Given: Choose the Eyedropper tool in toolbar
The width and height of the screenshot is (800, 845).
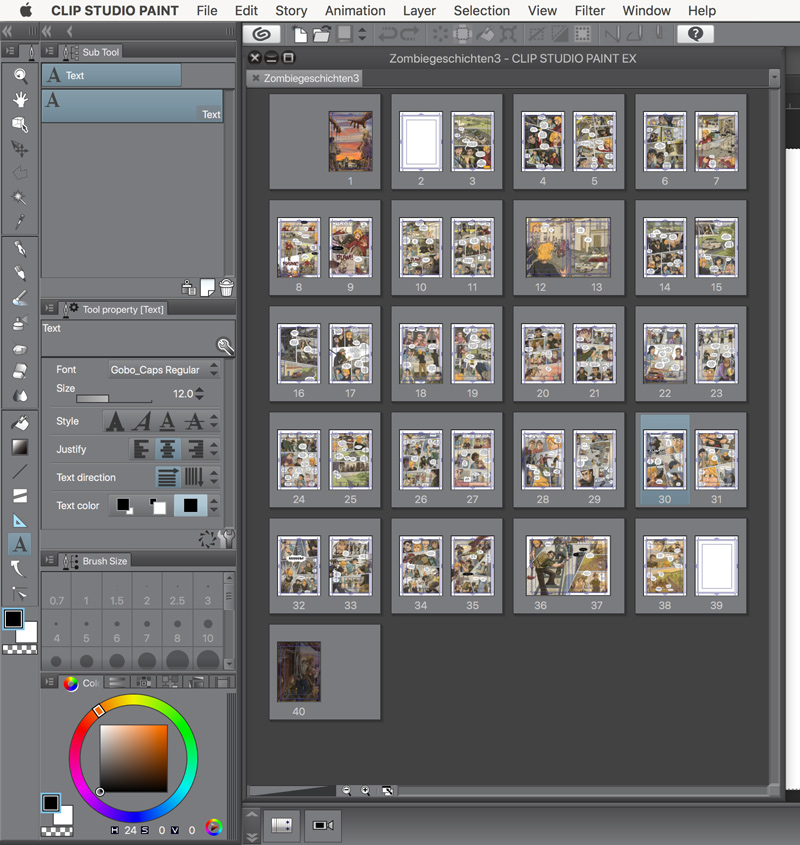Looking at the screenshot, I should [x=19, y=222].
